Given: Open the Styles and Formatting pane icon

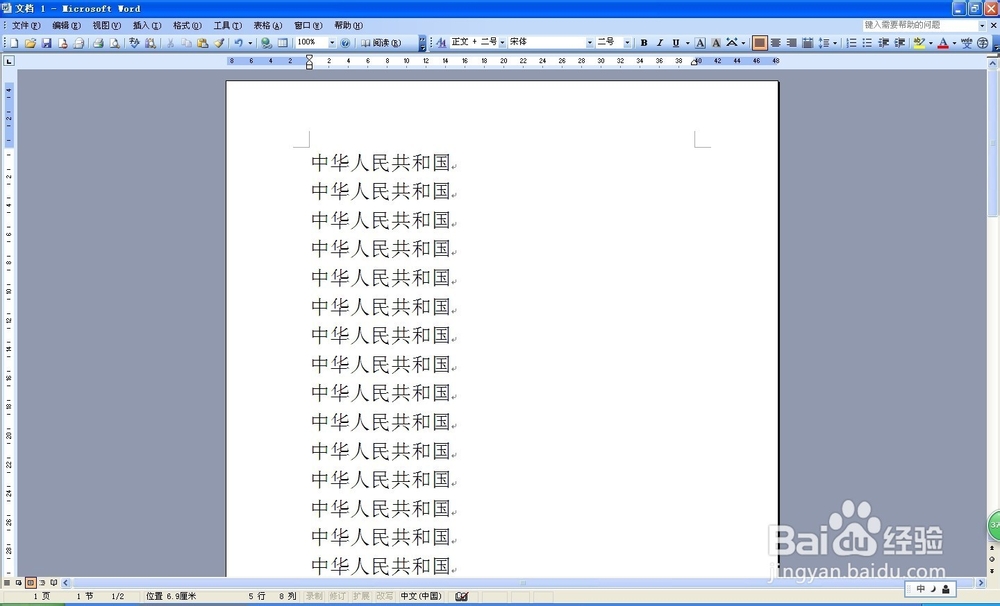Looking at the screenshot, I should tap(441, 43).
